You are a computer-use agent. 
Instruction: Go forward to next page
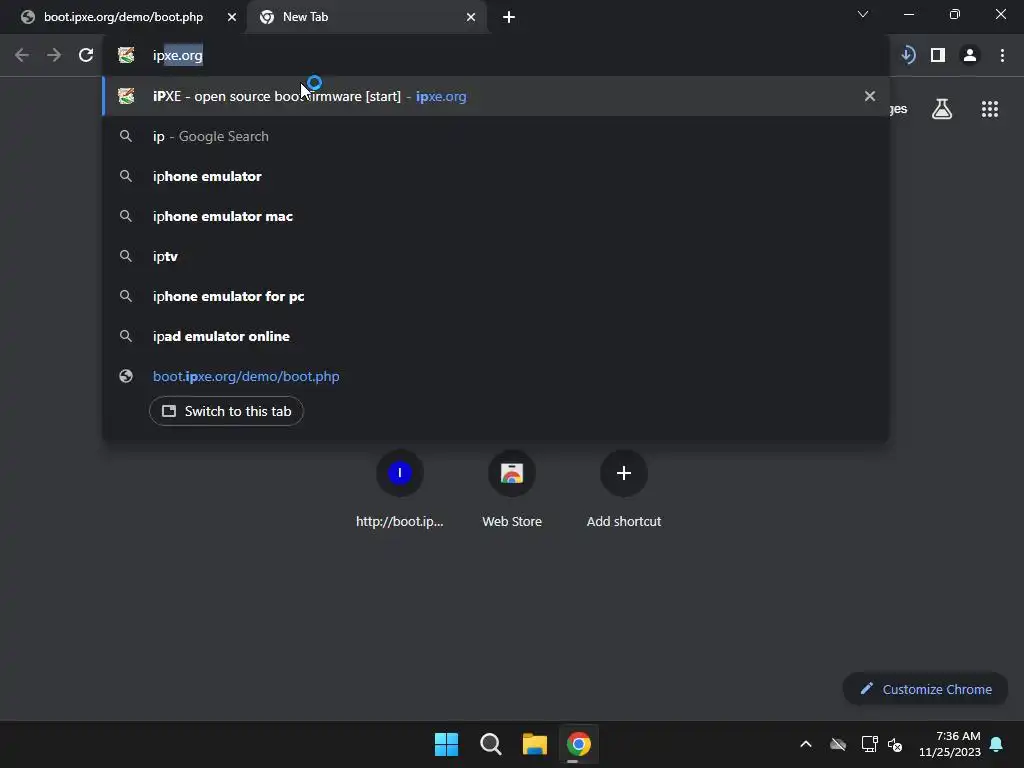pos(54,56)
